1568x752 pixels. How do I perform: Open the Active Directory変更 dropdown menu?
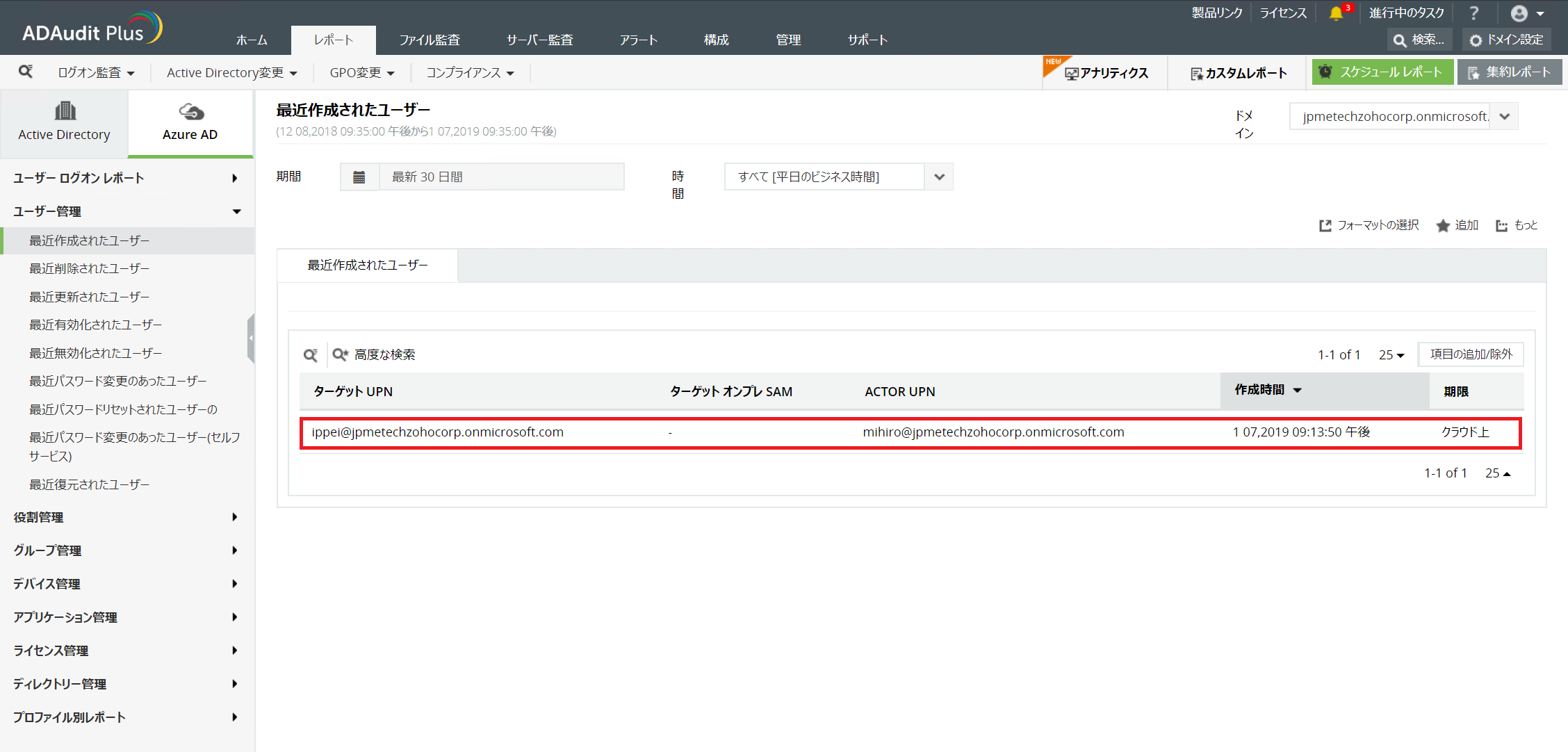pyautogui.click(x=232, y=73)
